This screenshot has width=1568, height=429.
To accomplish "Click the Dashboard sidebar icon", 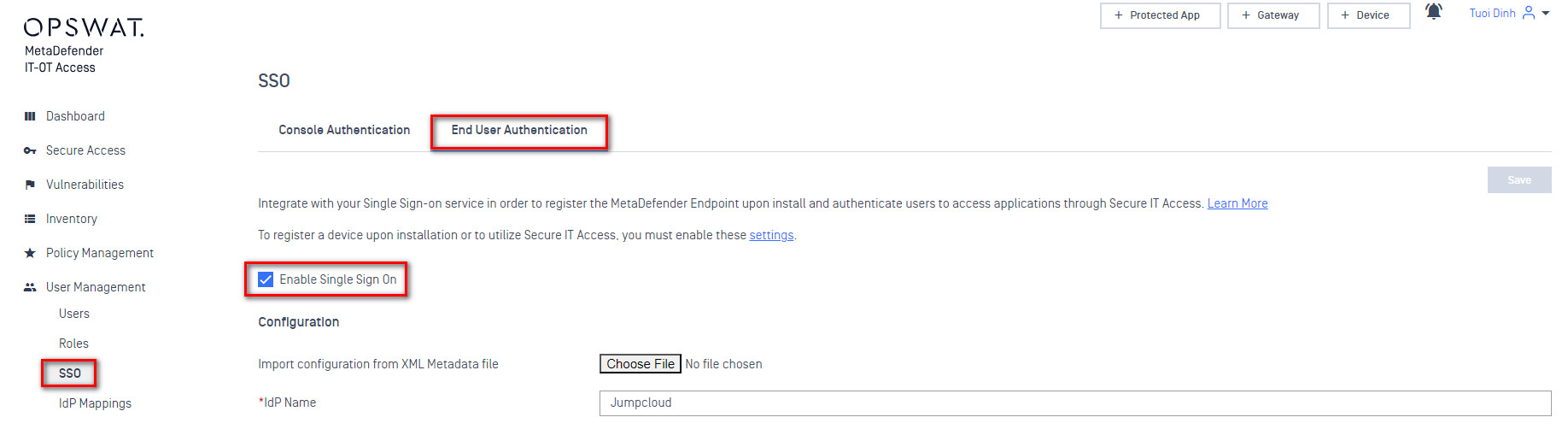I will tap(30, 116).
